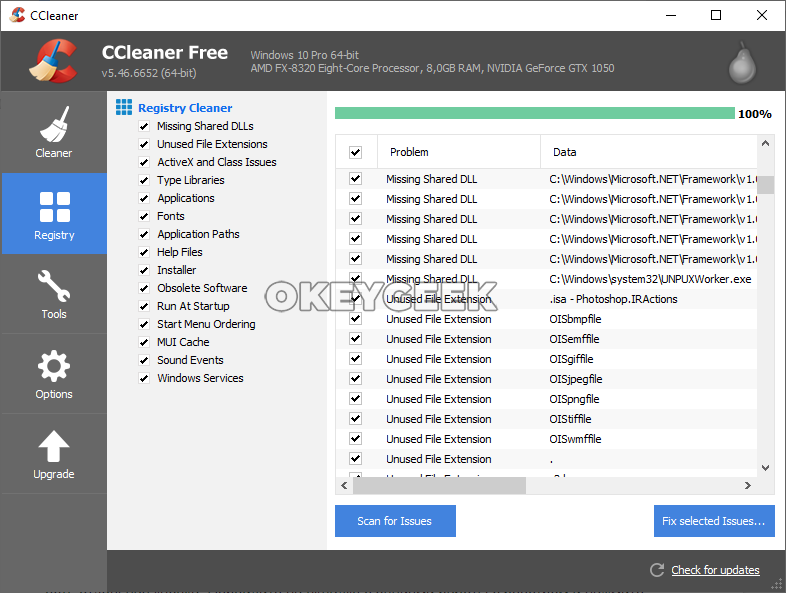Toggle Type Libraries checkbox
Image resolution: width=786 pixels, height=593 pixels.
144,180
